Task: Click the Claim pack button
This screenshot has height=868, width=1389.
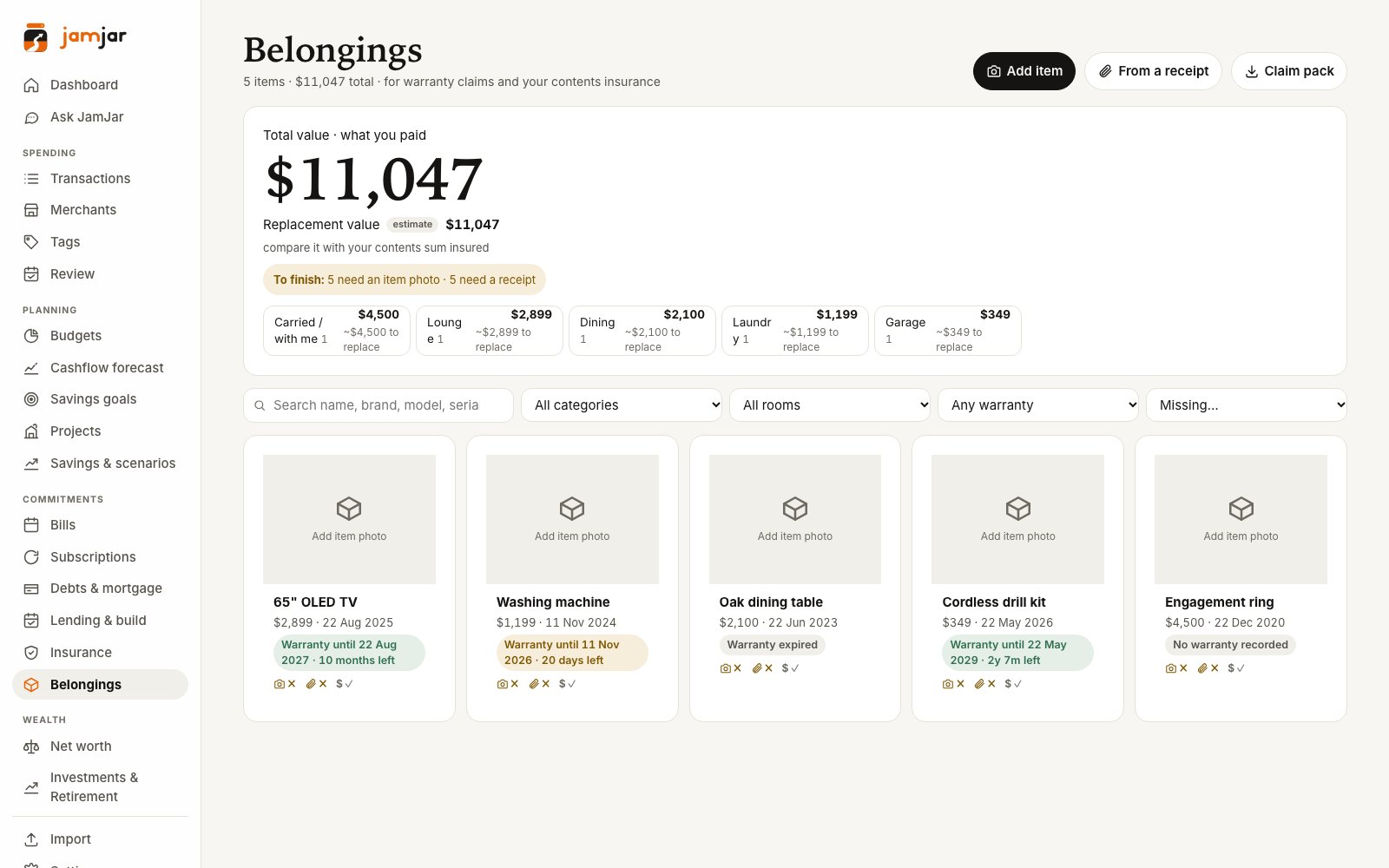Action: [x=1289, y=71]
